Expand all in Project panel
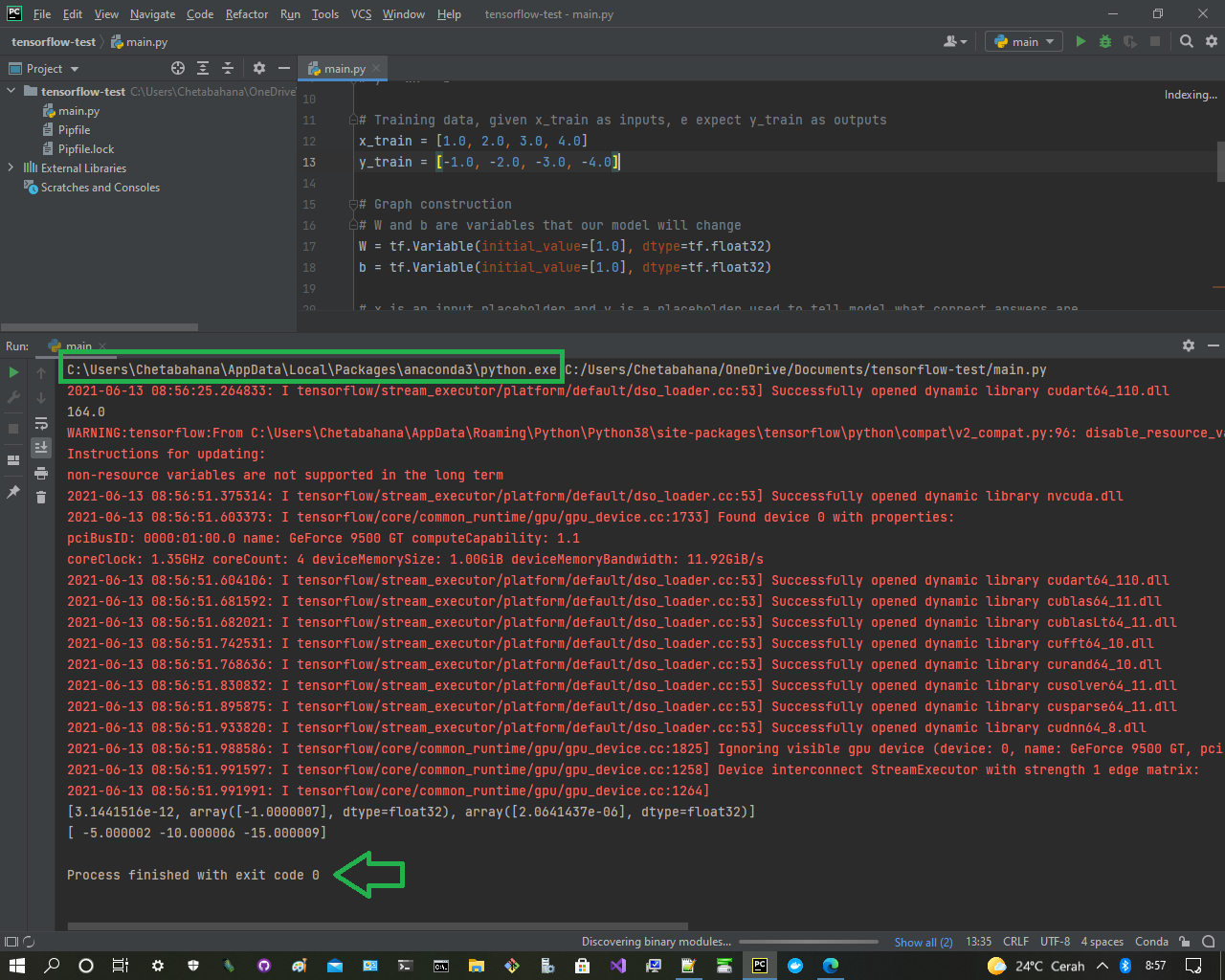The height and width of the screenshot is (980, 1225). tap(203, 68)
